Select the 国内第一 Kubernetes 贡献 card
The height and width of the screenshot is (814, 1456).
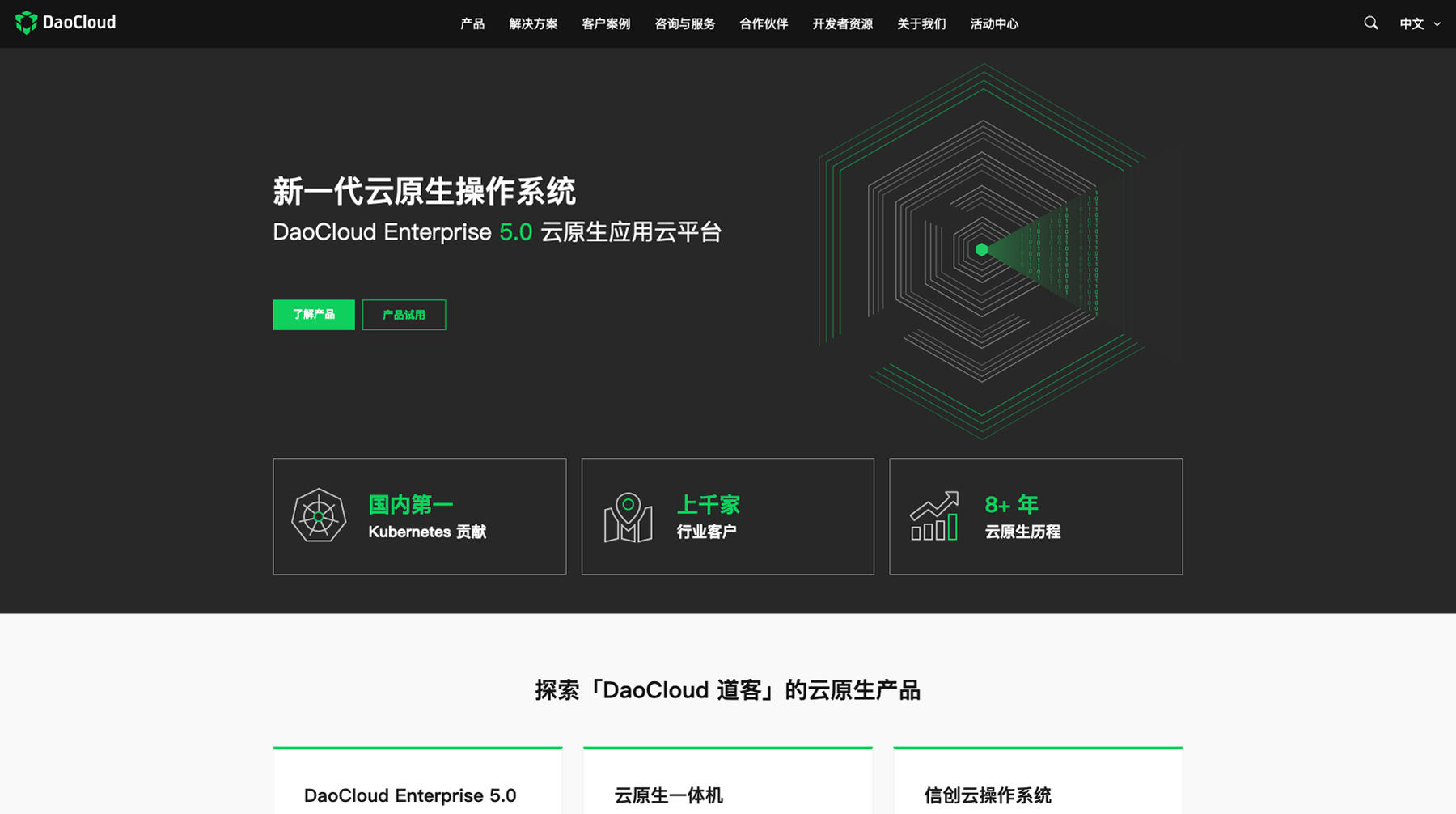click(x=420, y=516)
